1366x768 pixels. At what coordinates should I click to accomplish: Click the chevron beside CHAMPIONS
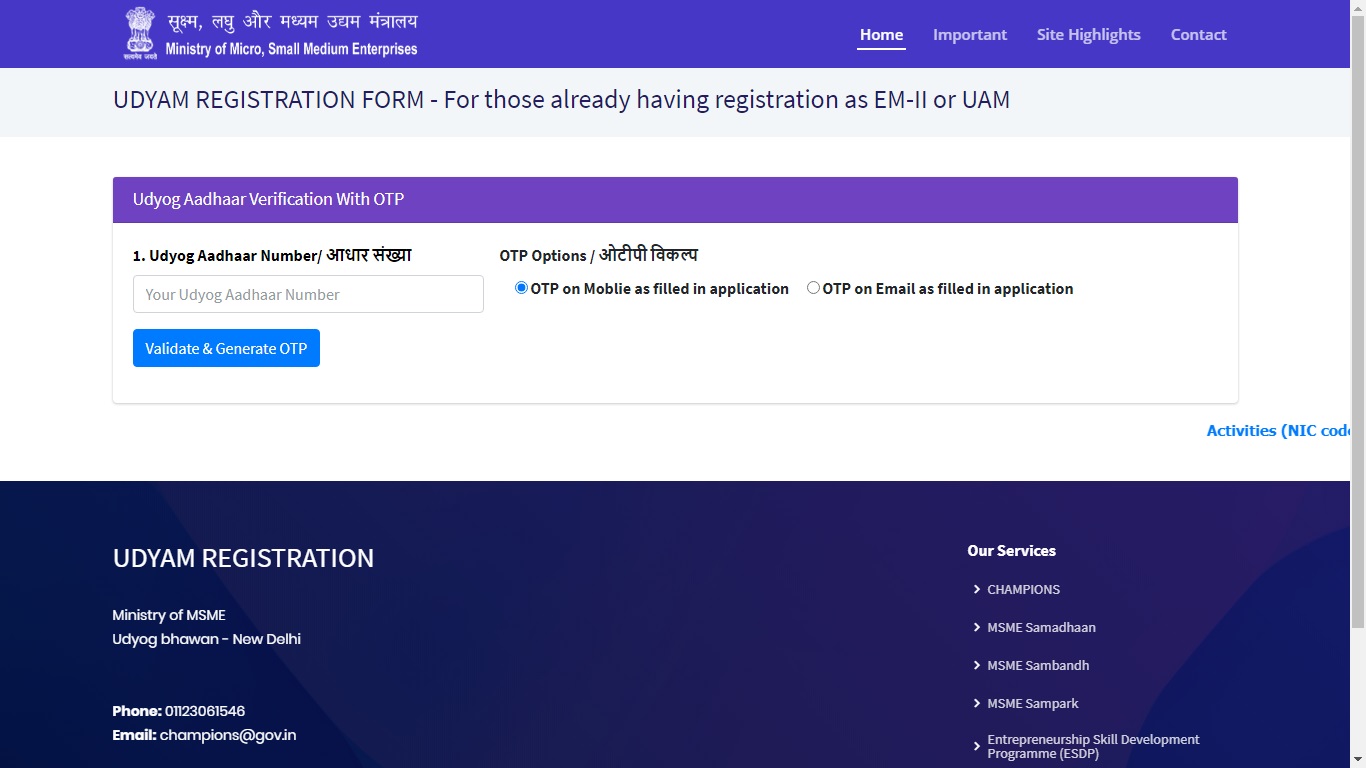pos(977,589)
